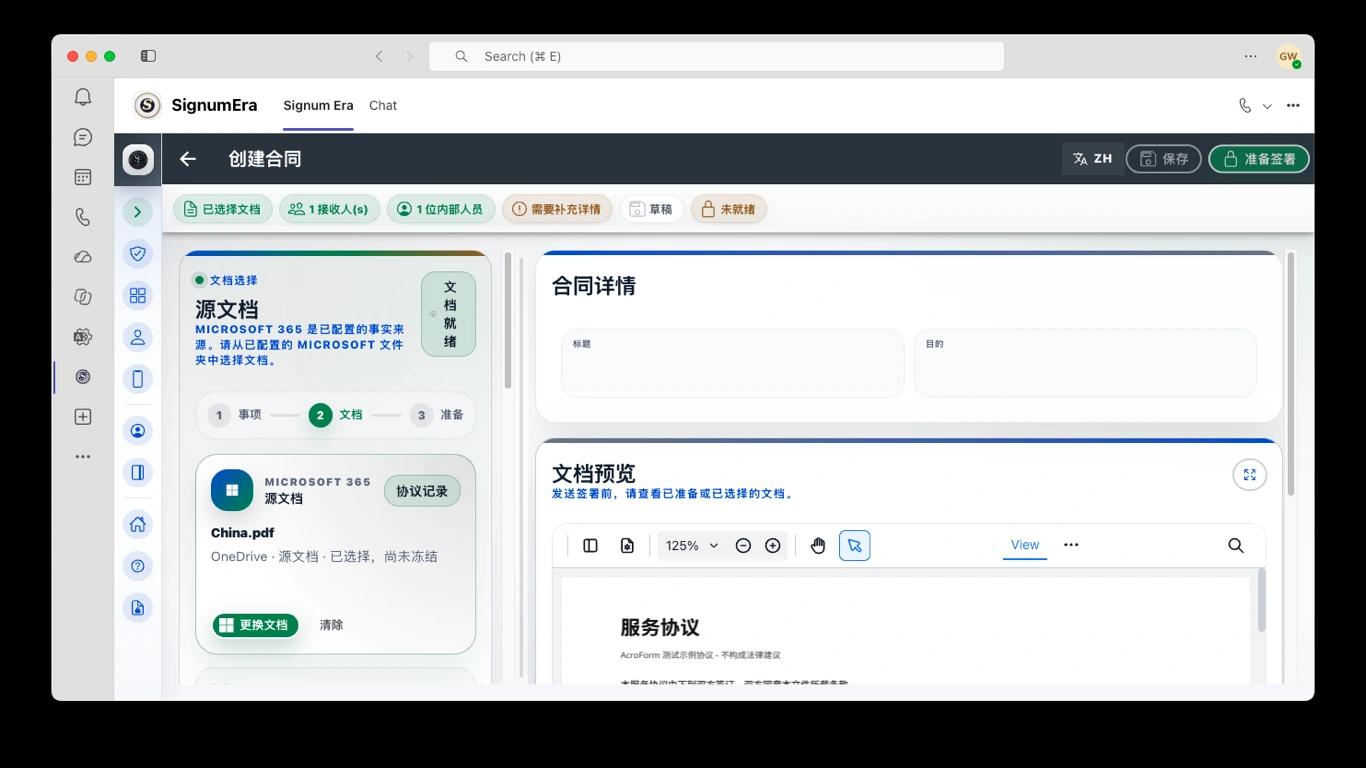Click the mobile device icon in sidebar
The width and height of the screenshot is (1366, 768).
click(138, 379)
